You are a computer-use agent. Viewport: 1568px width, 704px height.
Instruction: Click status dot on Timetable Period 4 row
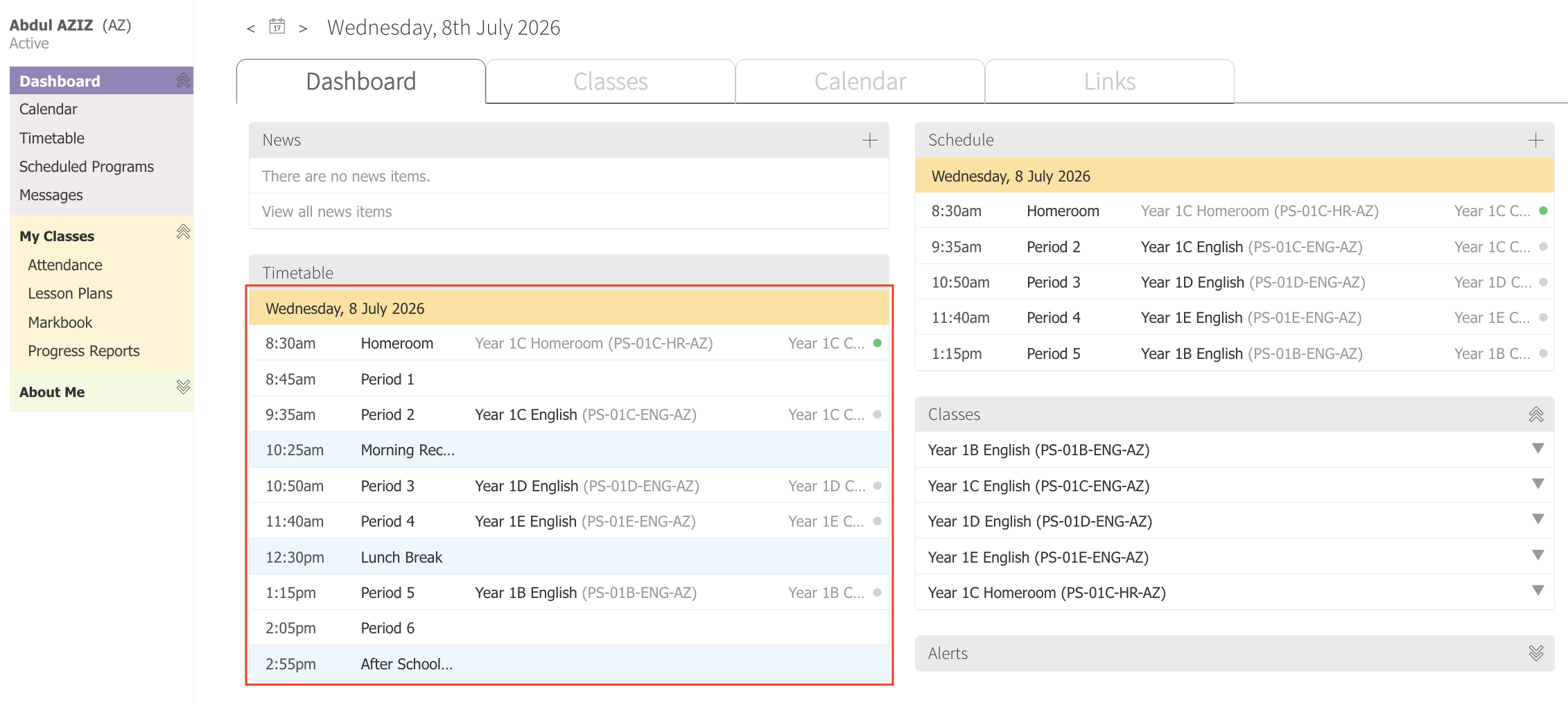[x=877, y=521]
